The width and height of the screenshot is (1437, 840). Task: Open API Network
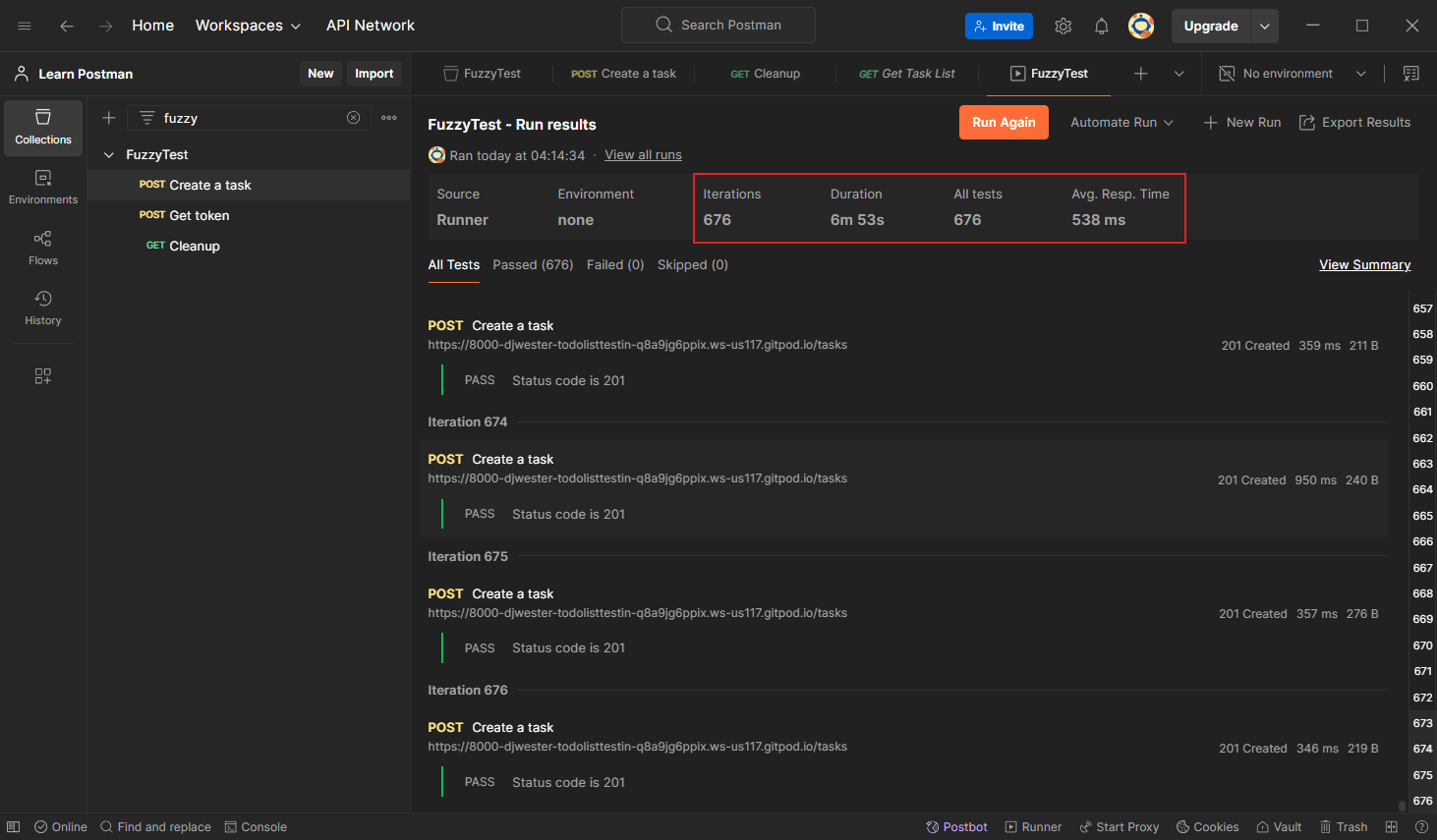[x=371, y=26]
